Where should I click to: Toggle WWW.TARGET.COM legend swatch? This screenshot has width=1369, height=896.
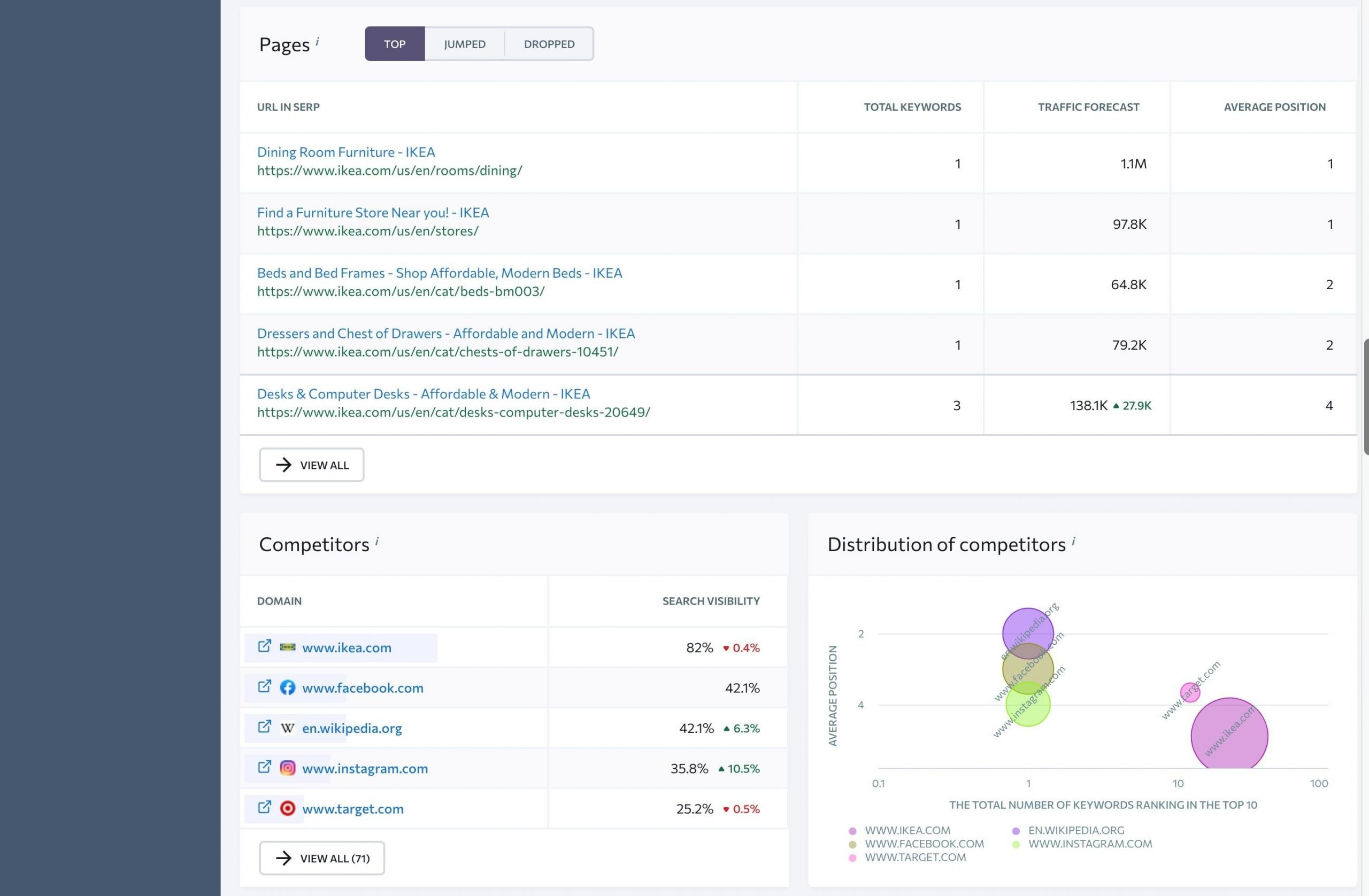tap(852, 858)
